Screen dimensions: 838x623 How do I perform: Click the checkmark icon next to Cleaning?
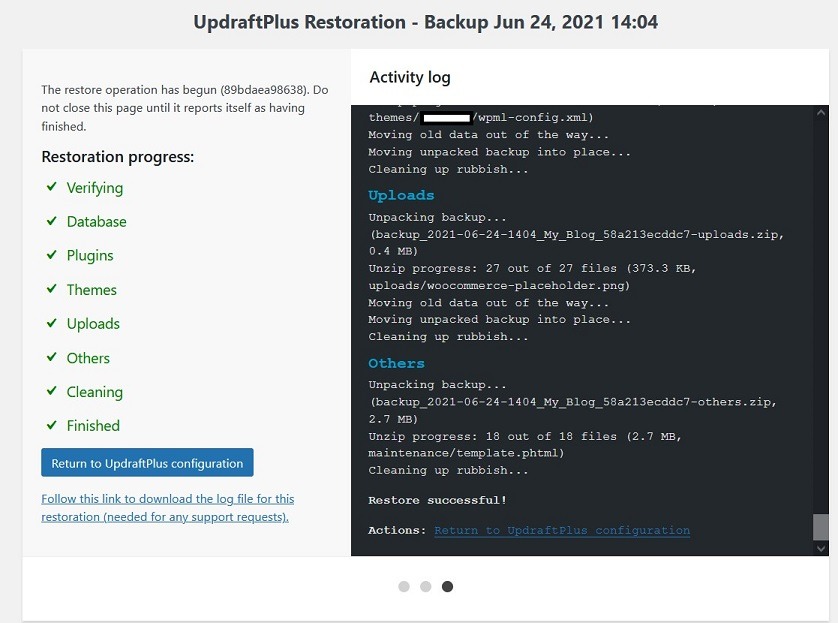click(52, 391)
